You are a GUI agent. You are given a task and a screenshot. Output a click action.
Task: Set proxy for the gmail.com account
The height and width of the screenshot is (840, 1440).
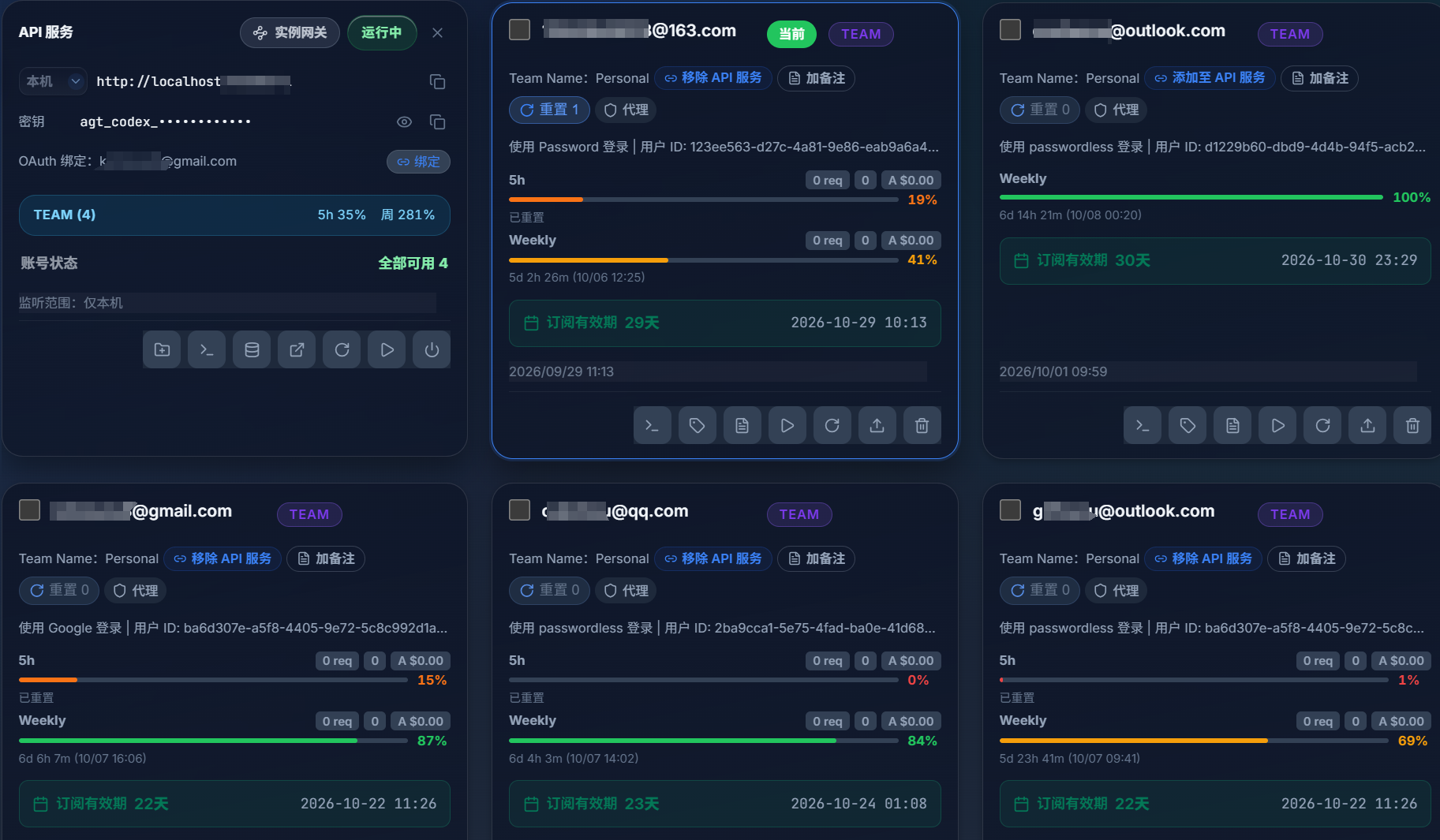136,590
